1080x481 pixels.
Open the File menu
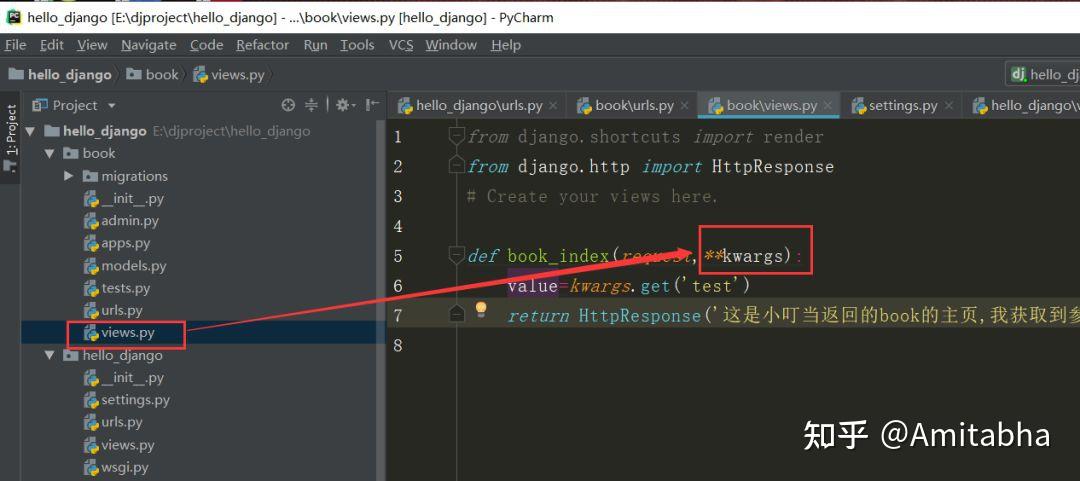click(x=15, y=45)
